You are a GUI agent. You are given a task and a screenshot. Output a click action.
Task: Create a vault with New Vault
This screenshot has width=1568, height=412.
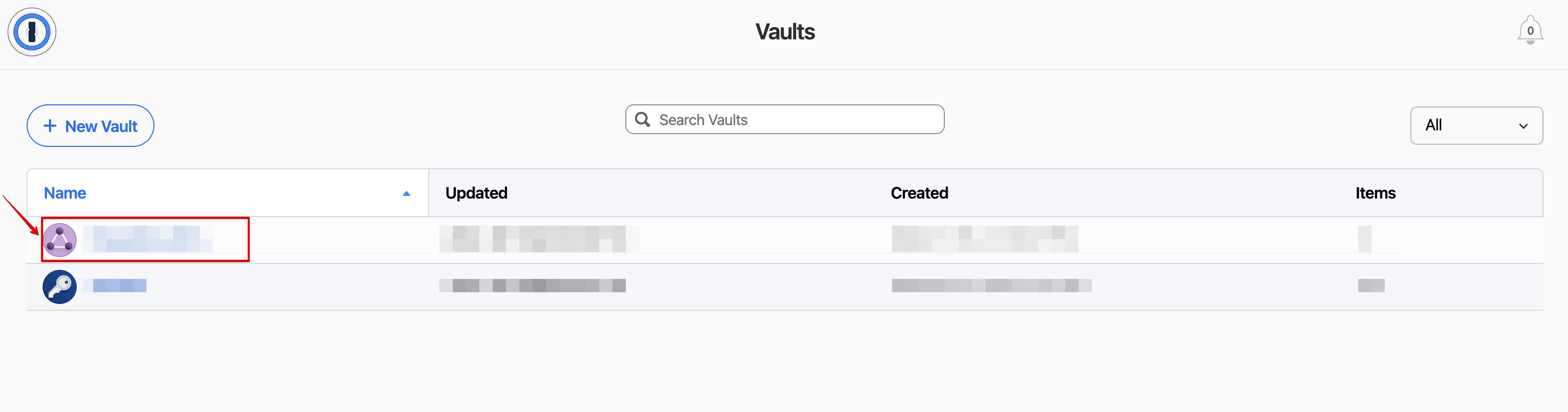pos(90,126)
